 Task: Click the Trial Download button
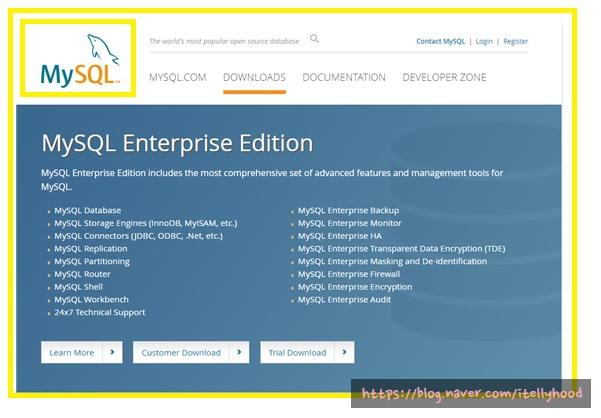(307, 352)
